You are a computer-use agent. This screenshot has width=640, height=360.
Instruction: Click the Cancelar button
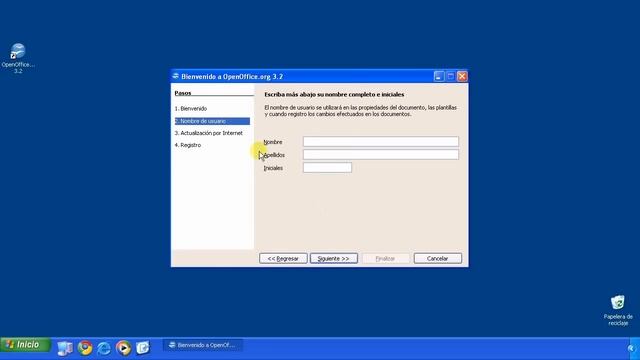pyautogui.click(x=438, y=258)
